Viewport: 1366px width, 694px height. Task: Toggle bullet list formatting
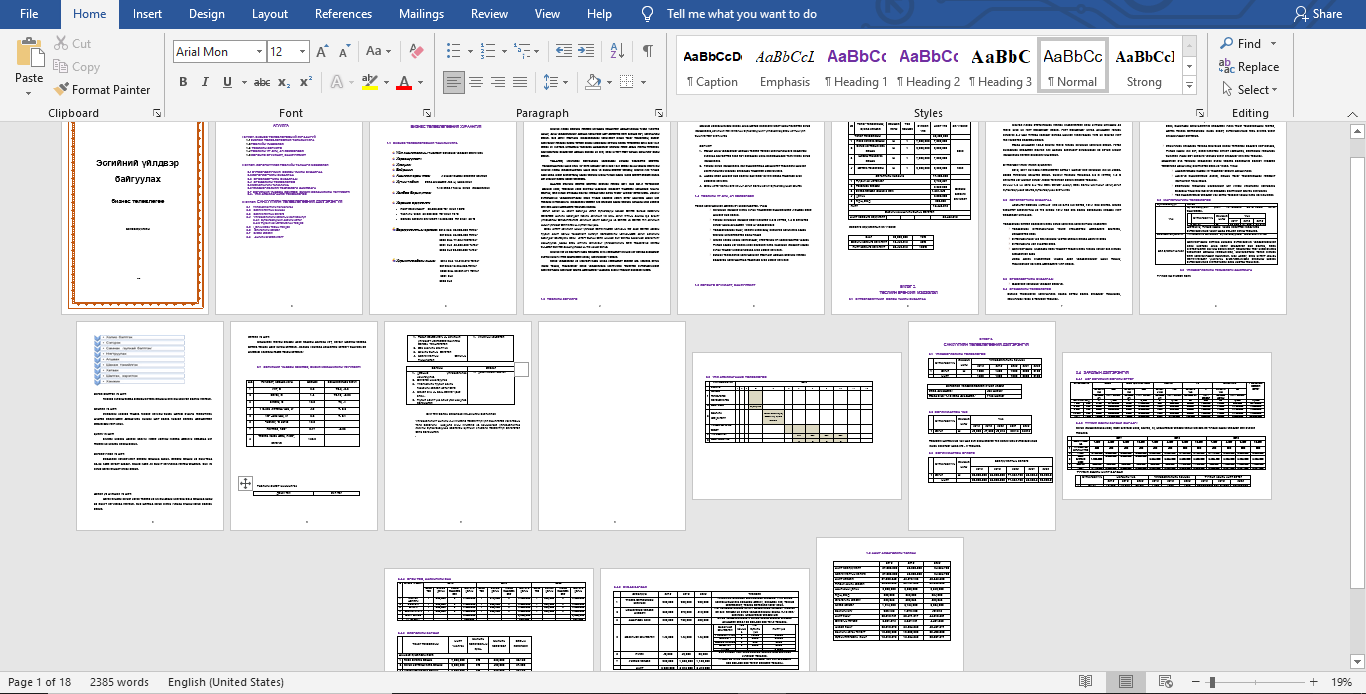coord(452,51)
